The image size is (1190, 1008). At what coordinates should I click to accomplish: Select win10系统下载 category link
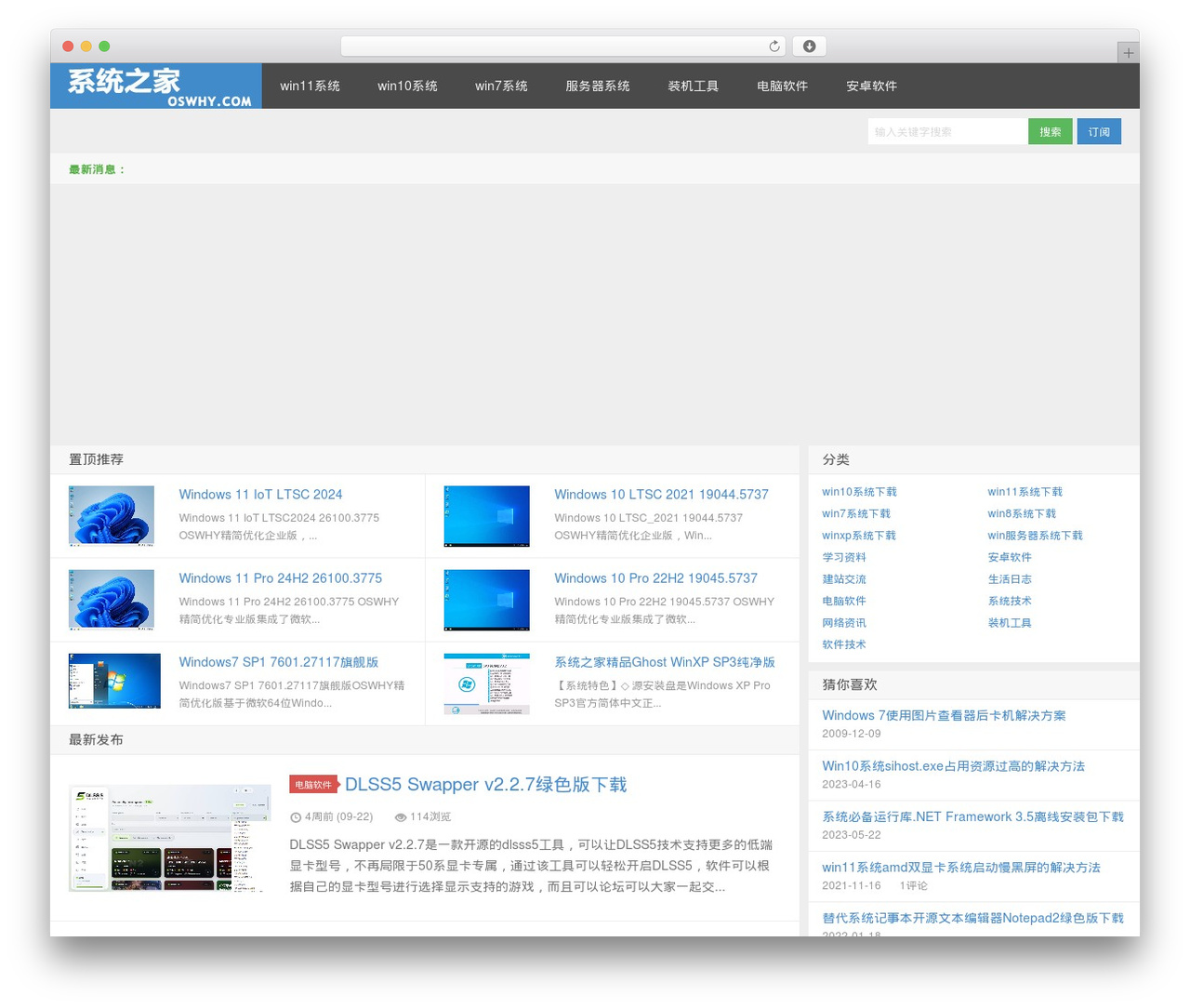click(859, 492)
